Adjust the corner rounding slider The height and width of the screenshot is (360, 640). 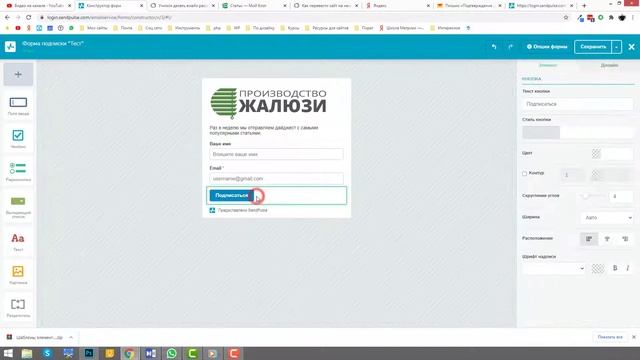pos(586,196)
